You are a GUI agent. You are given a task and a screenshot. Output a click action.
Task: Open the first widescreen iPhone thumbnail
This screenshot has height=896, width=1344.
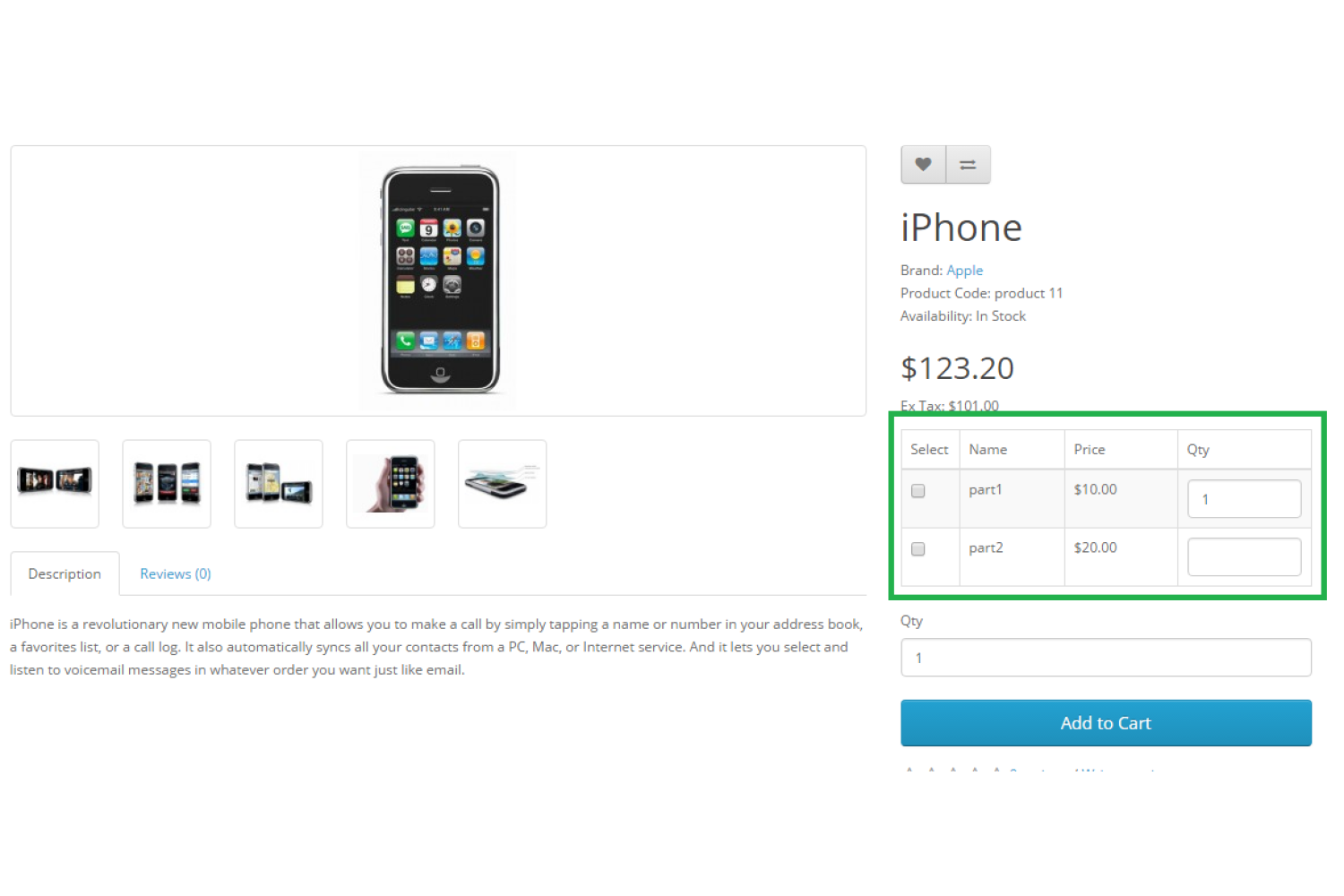coord(55,484)
